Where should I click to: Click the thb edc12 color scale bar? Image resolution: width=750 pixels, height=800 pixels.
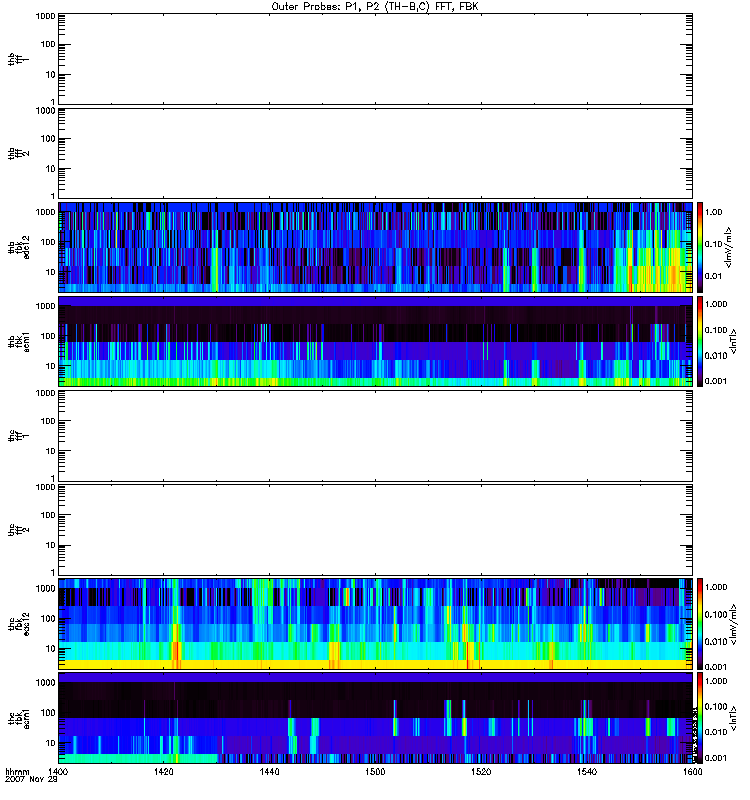(x=701, y=247)
